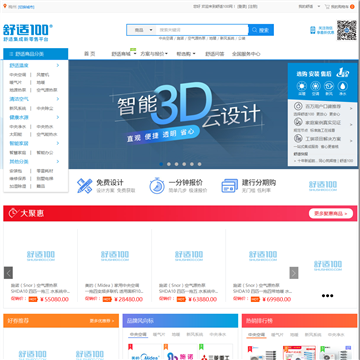The image size is (360, 360).
Task: Select the 采暖 sun icon in service panel
Action: pyautogui.click(x=302, y=87)
